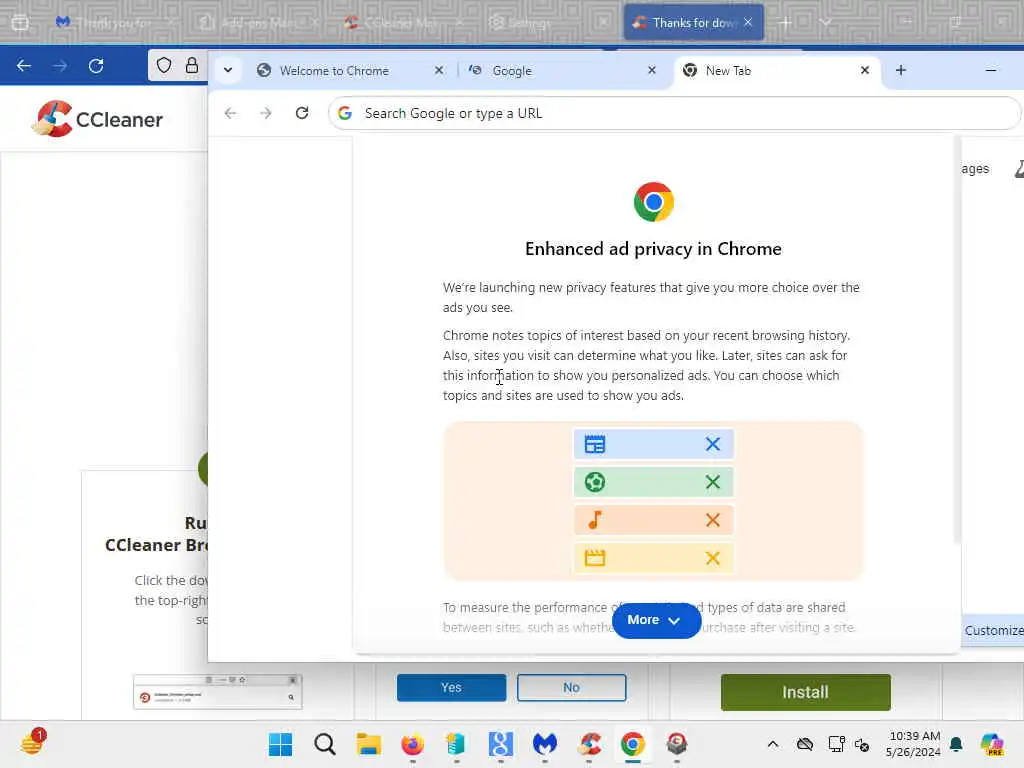Remove the news topic chip
1024x768 pixels.
tap(712, 444)
